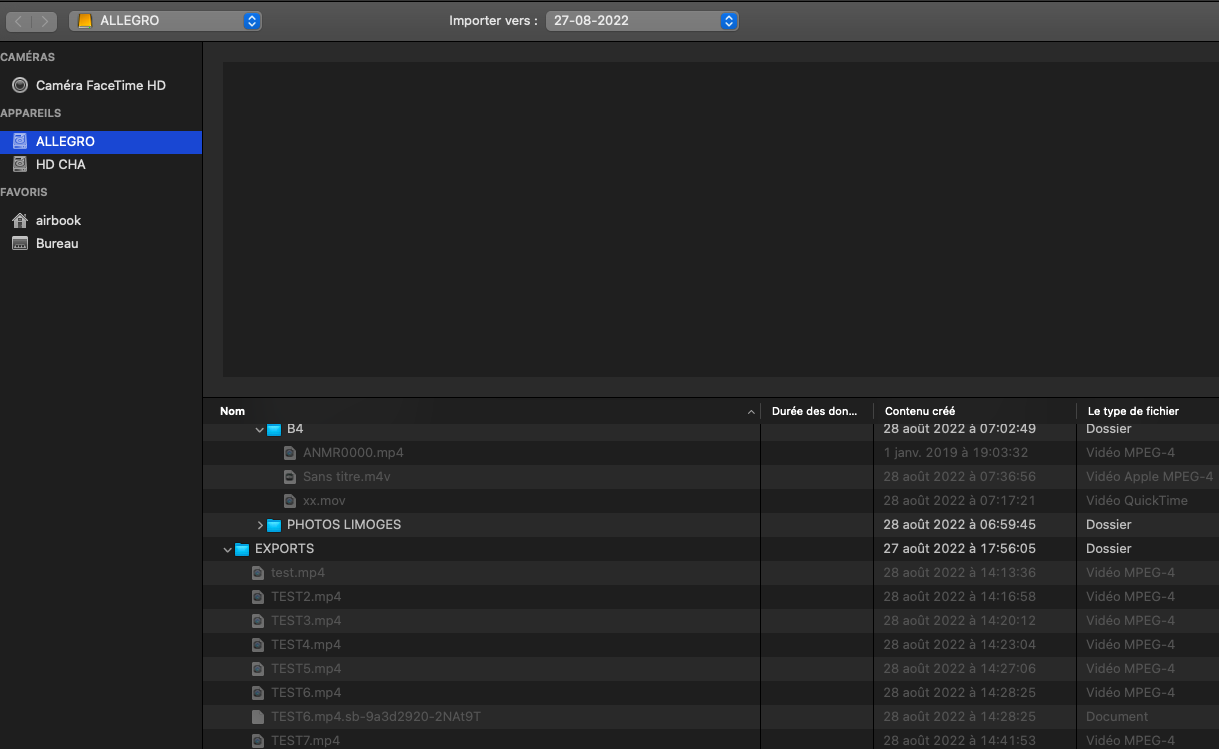Open the ALLEGRO location dropdown
1219x749 pixels.
click(x=165, y=20)
